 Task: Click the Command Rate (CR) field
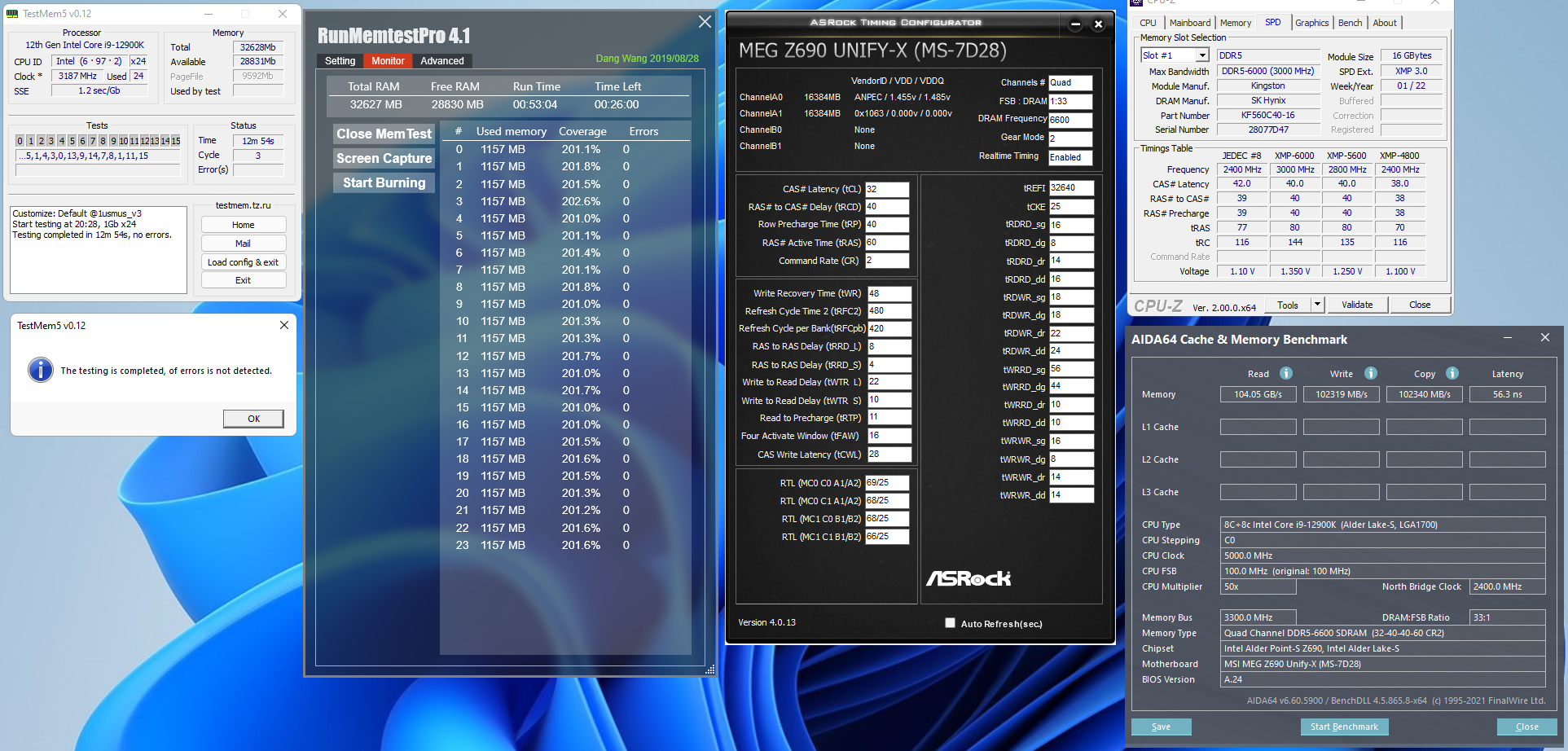[887, 261]
